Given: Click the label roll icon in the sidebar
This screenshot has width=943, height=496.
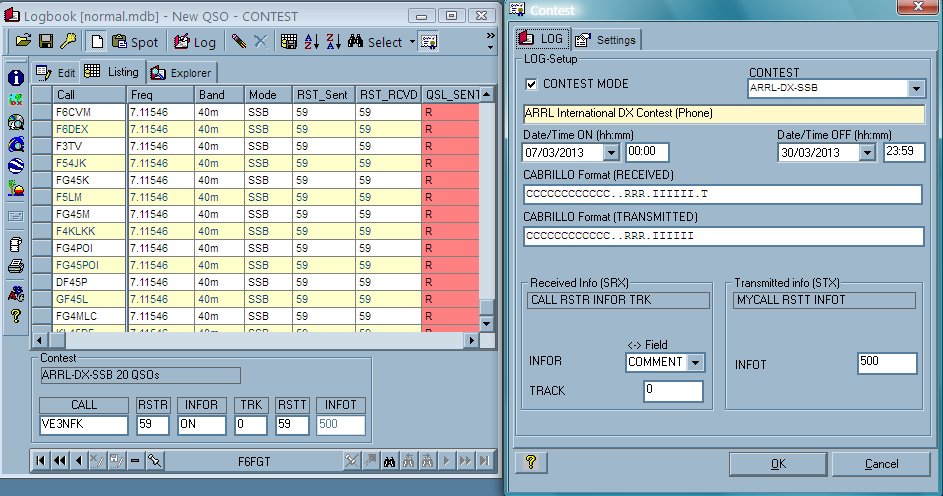Looking at the screenshot, I should click(x=16, y=244).
